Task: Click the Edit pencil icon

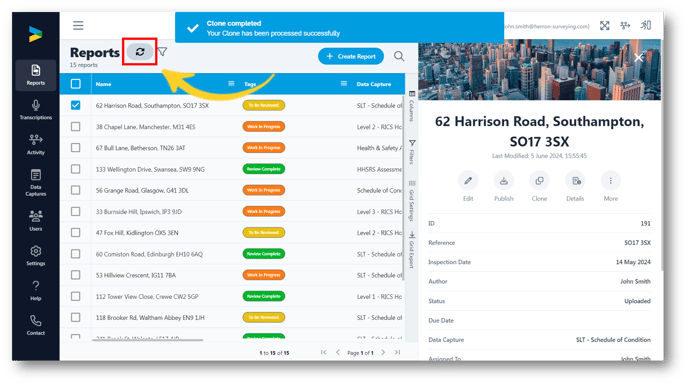Action: [468, 181]
